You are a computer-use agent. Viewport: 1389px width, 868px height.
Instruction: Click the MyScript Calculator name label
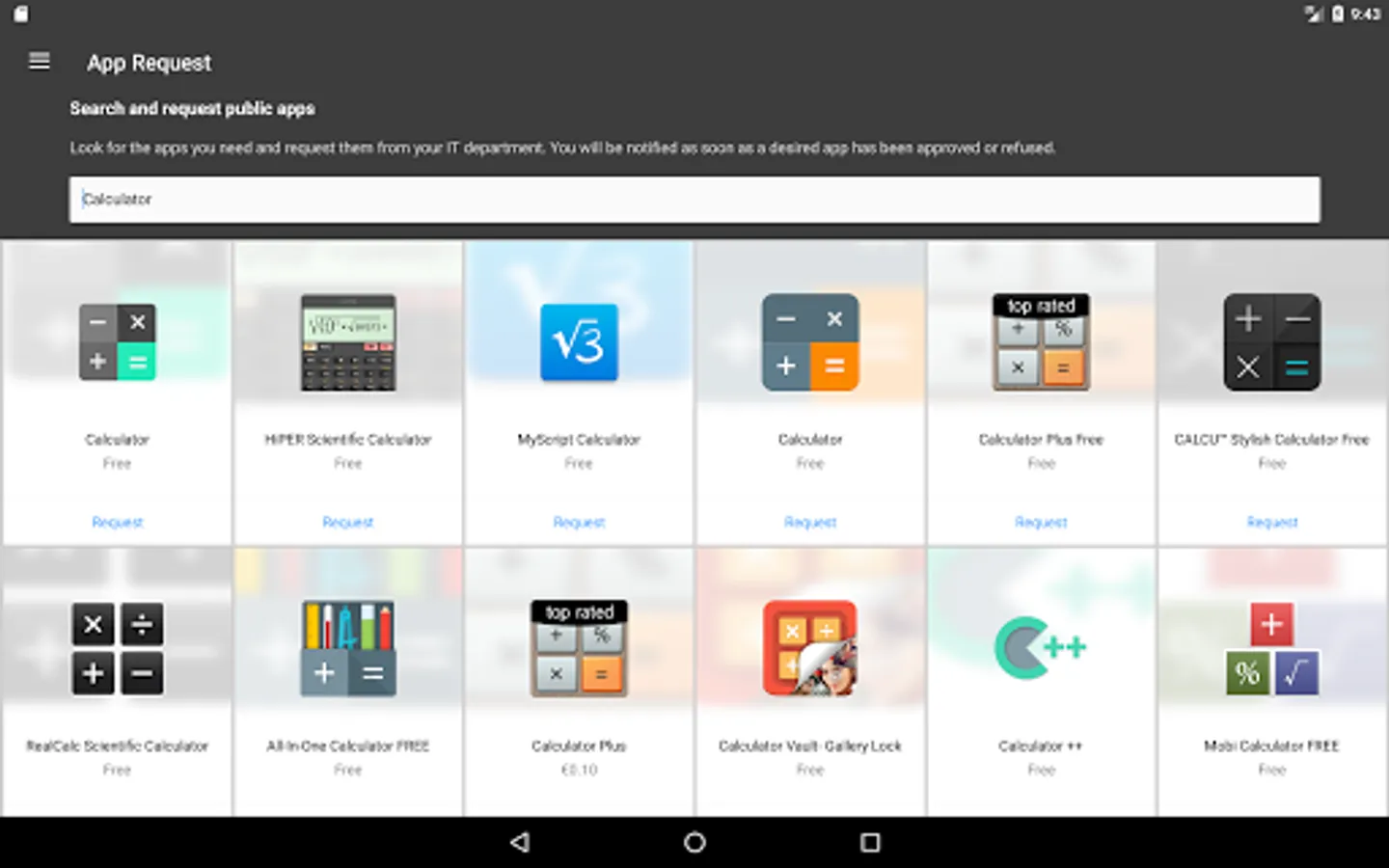point(579,440)
